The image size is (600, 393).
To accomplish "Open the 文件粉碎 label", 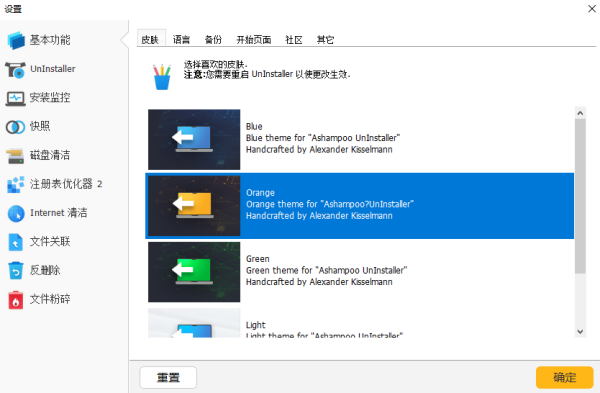I will click(50, 299).
